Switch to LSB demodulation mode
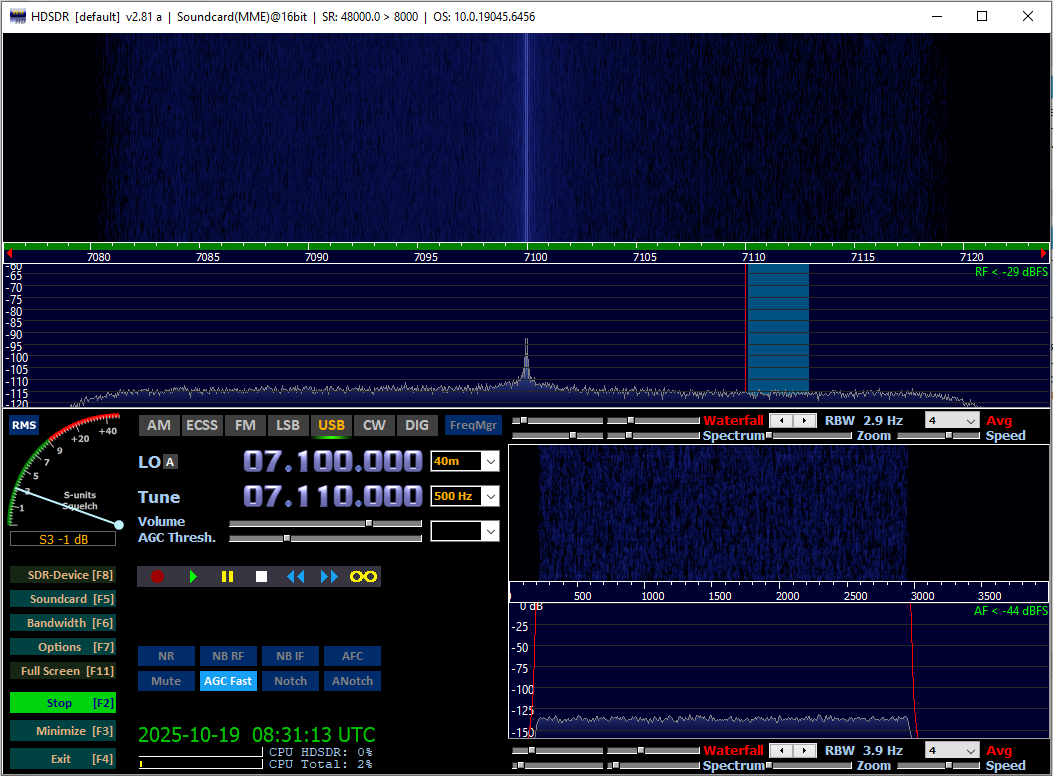This screenshot has width=1053, height=776. click(288, 425)
